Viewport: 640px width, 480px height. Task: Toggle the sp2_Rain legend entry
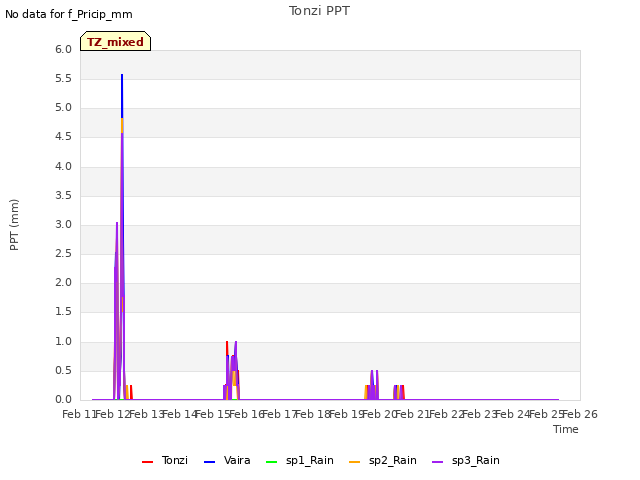(x=383, y=460)
